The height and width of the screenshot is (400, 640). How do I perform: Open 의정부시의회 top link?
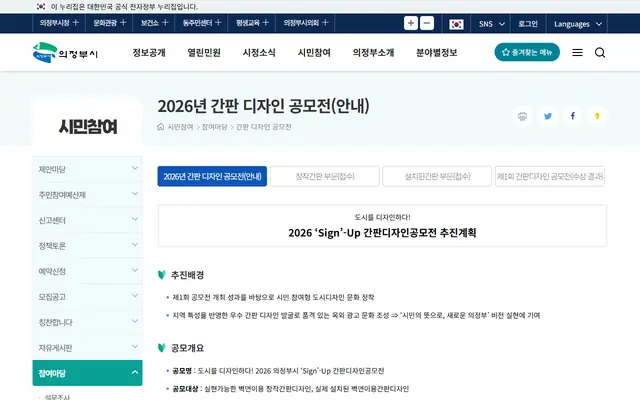click(301, 23)
